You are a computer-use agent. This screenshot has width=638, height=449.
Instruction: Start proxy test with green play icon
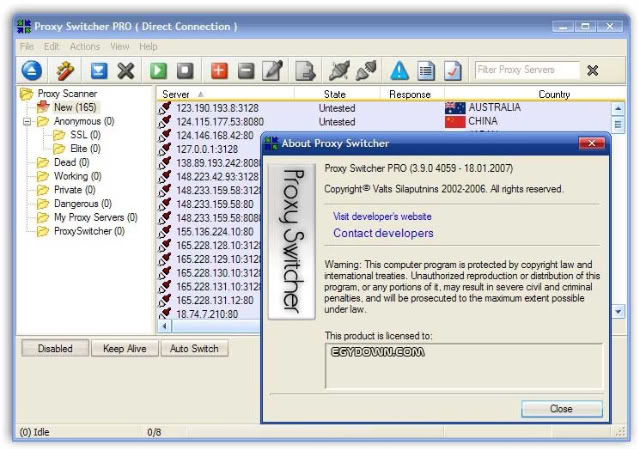tap(158, 70)
